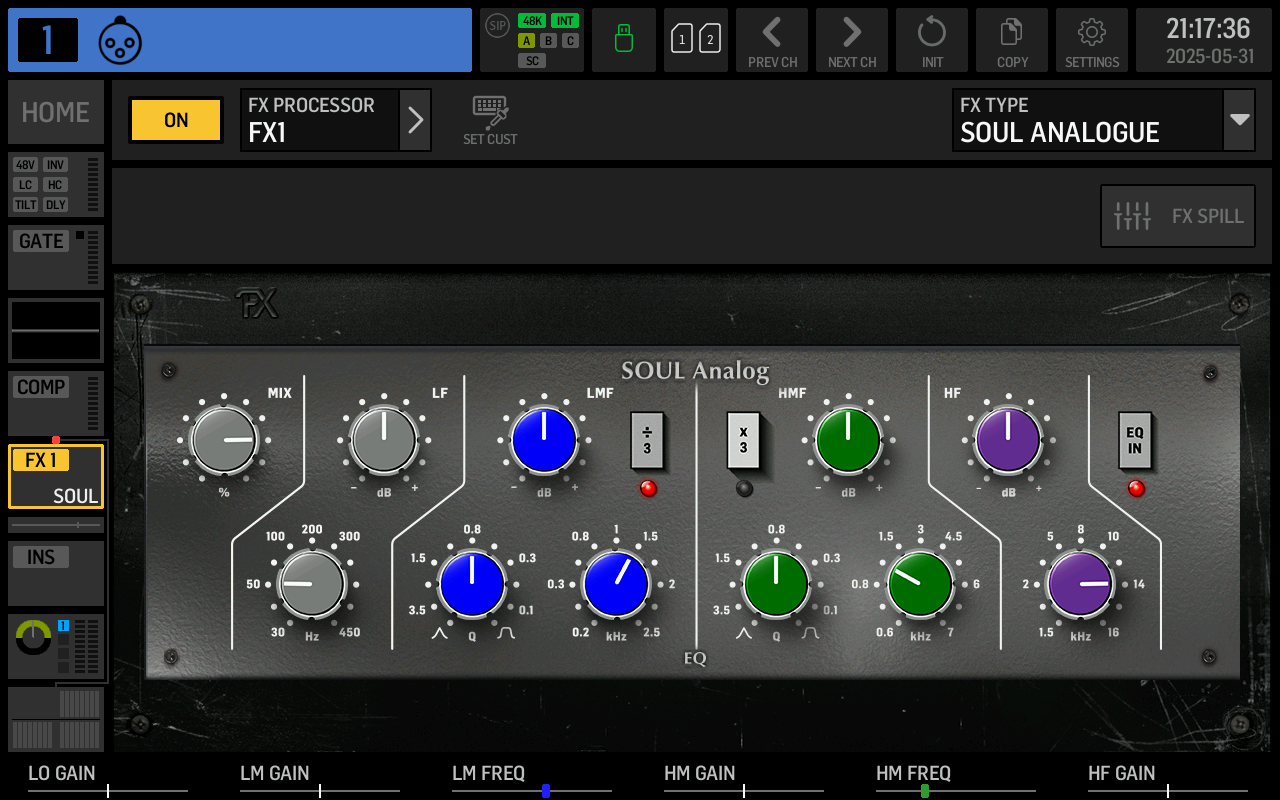Toggle the FX1 processor ON switch

[x=175, y=120]
